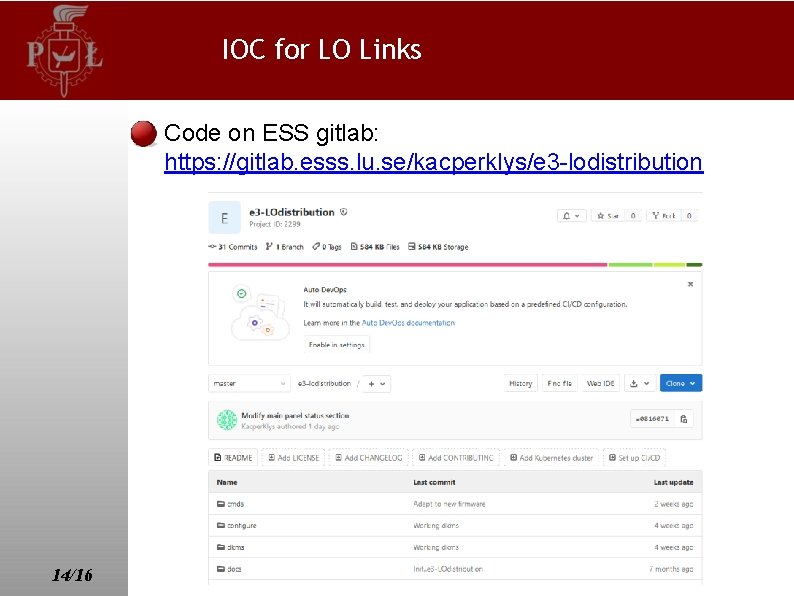Open the cmds folder
The height and width of the screenshot is (596, 794).
coord(235,504)
